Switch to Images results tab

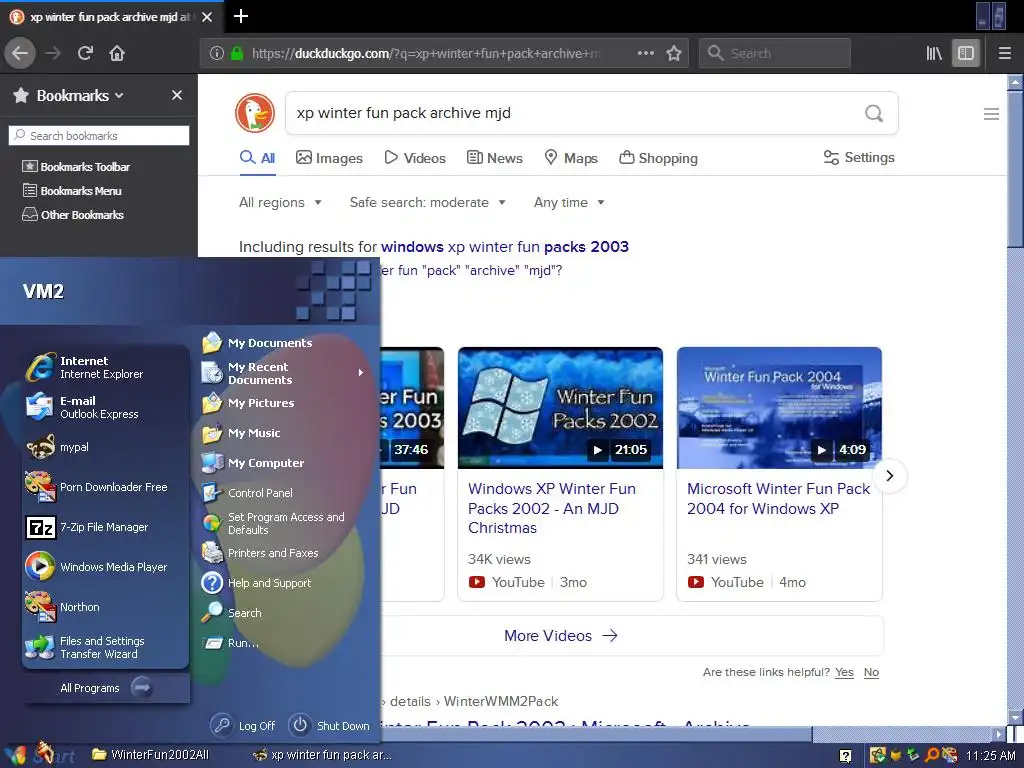click(329, 158)
